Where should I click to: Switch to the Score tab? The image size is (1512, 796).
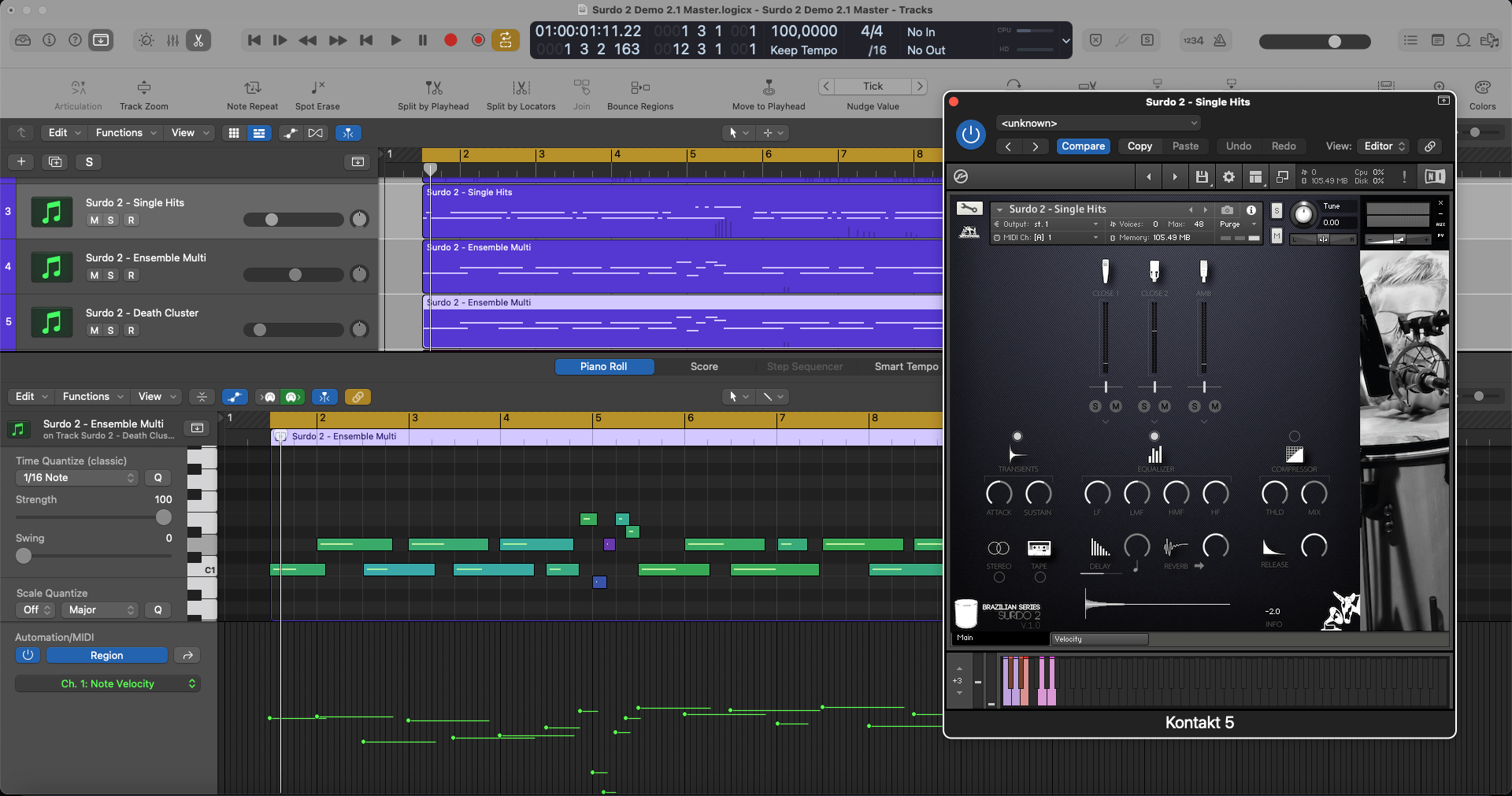[x=704, y=367]
